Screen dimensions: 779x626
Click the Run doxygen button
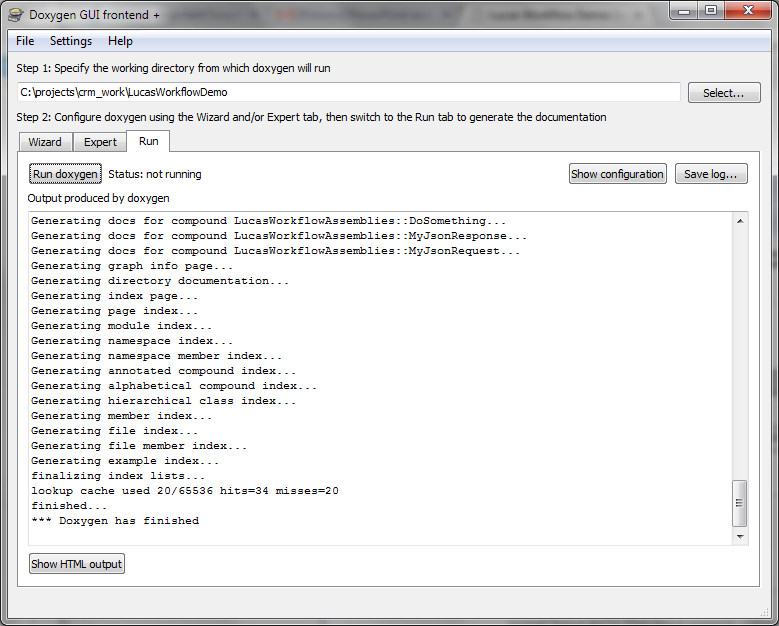pos(65,174)
